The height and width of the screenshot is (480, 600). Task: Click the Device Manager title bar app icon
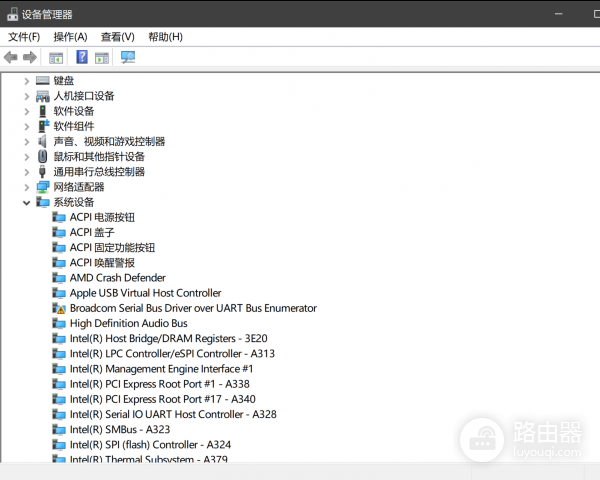pos(12,14)
